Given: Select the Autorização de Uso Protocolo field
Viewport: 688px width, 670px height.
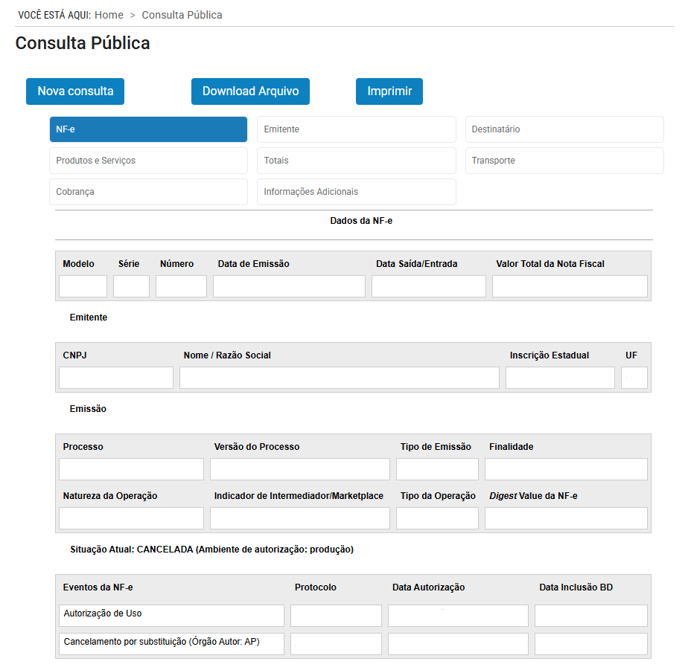Looking at the screenshot, I should click(x=336, y=615).
